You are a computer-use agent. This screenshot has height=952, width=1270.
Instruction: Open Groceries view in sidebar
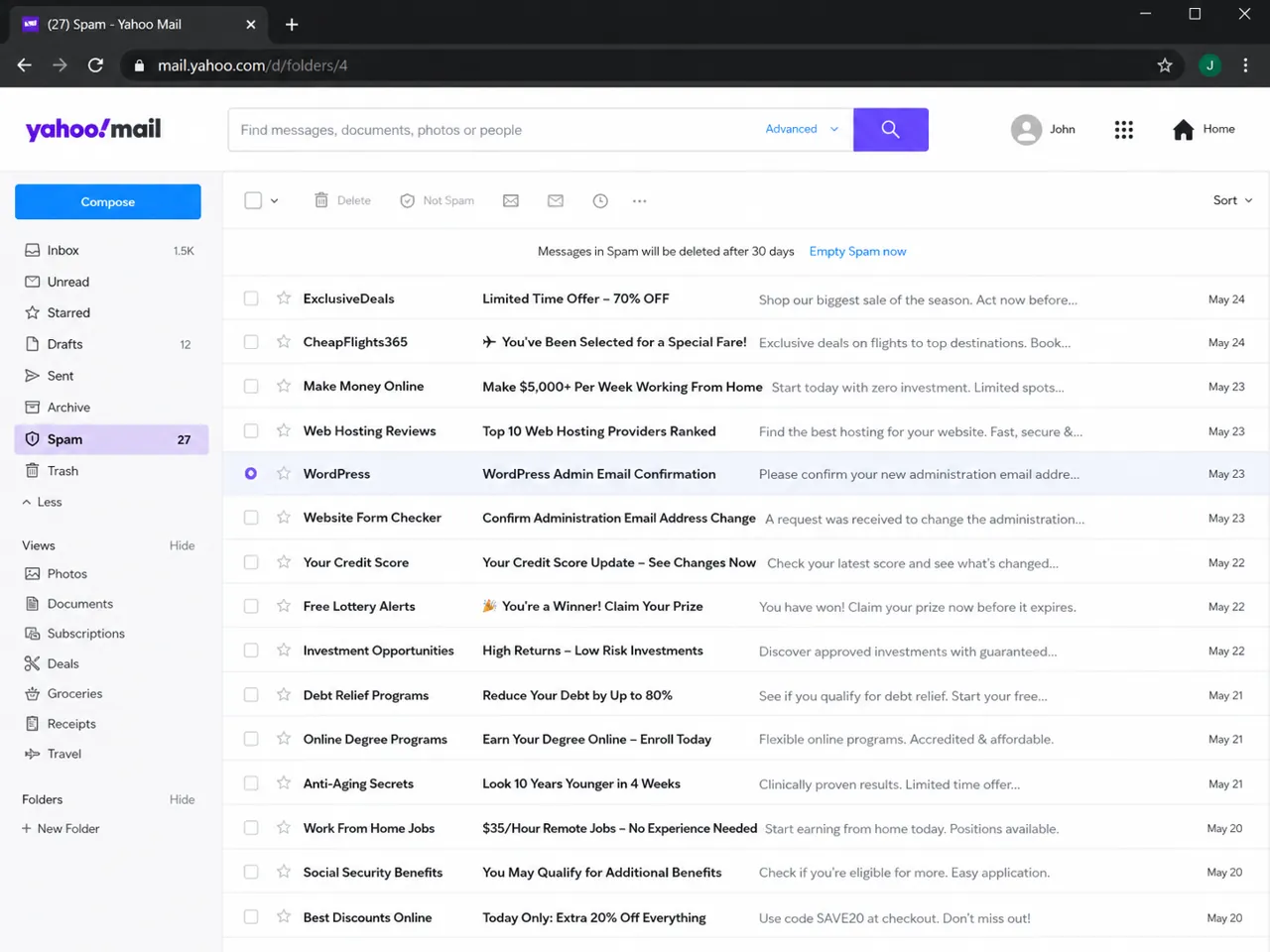(x=63, y=693)
